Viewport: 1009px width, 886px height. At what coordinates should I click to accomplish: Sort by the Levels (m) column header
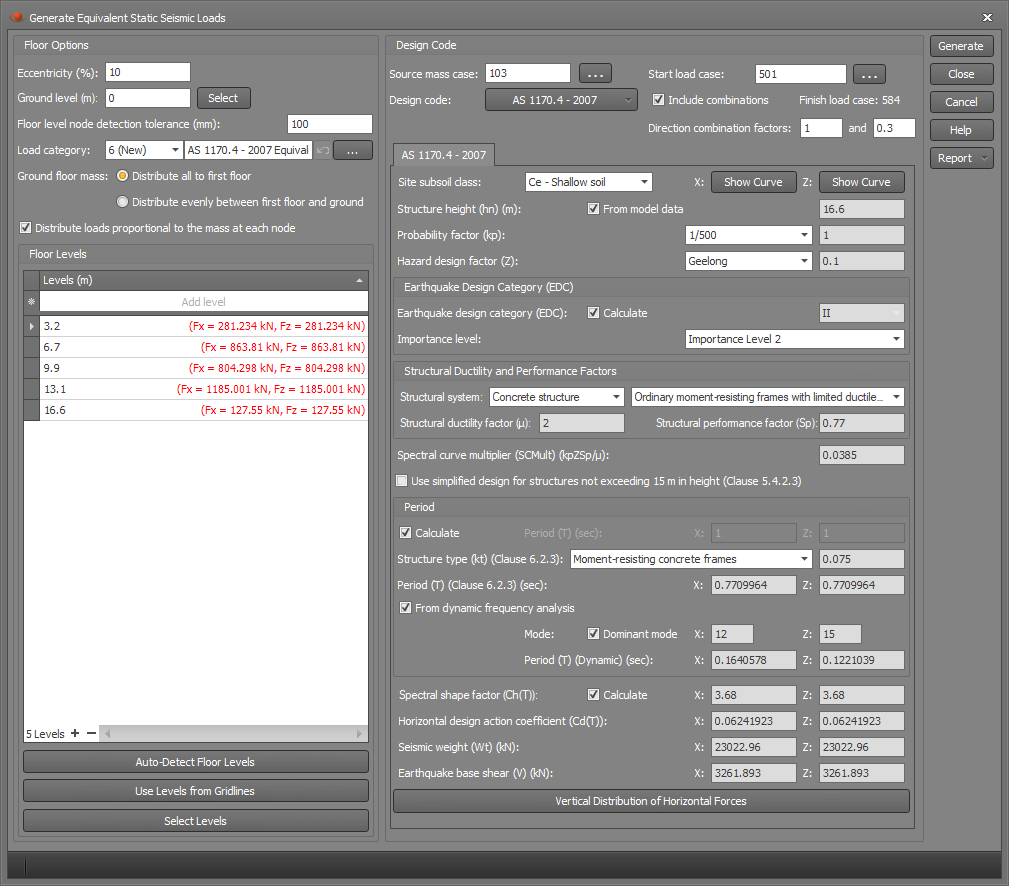203,280
